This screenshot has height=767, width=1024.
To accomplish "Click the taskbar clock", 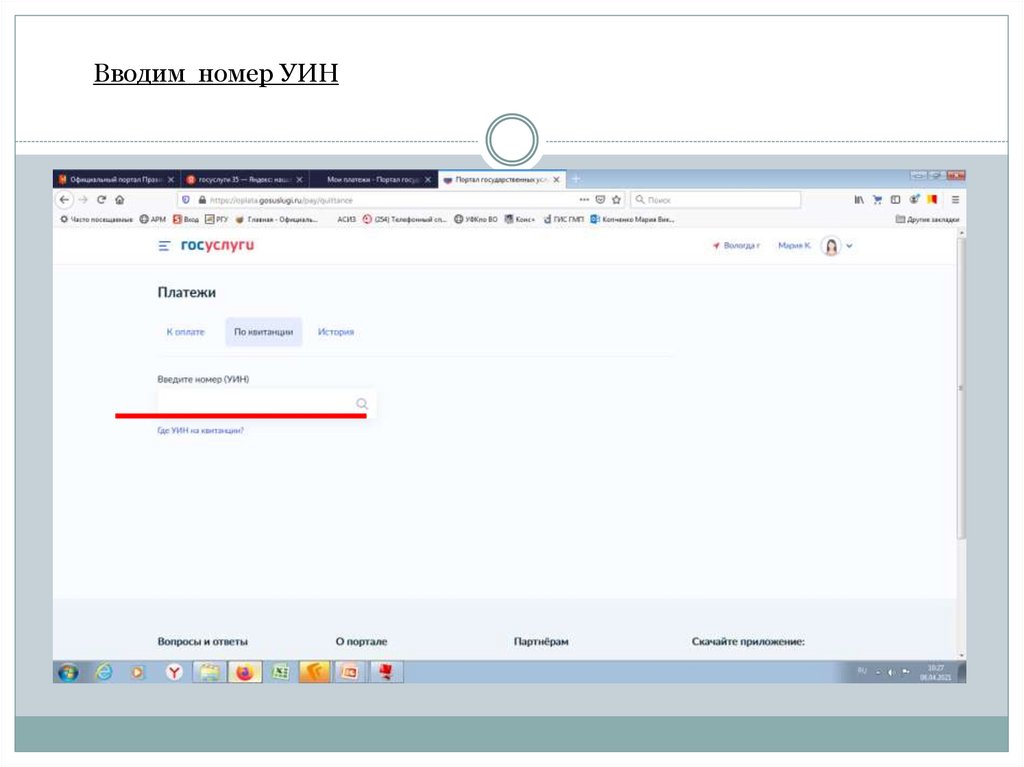I will 936,672.
